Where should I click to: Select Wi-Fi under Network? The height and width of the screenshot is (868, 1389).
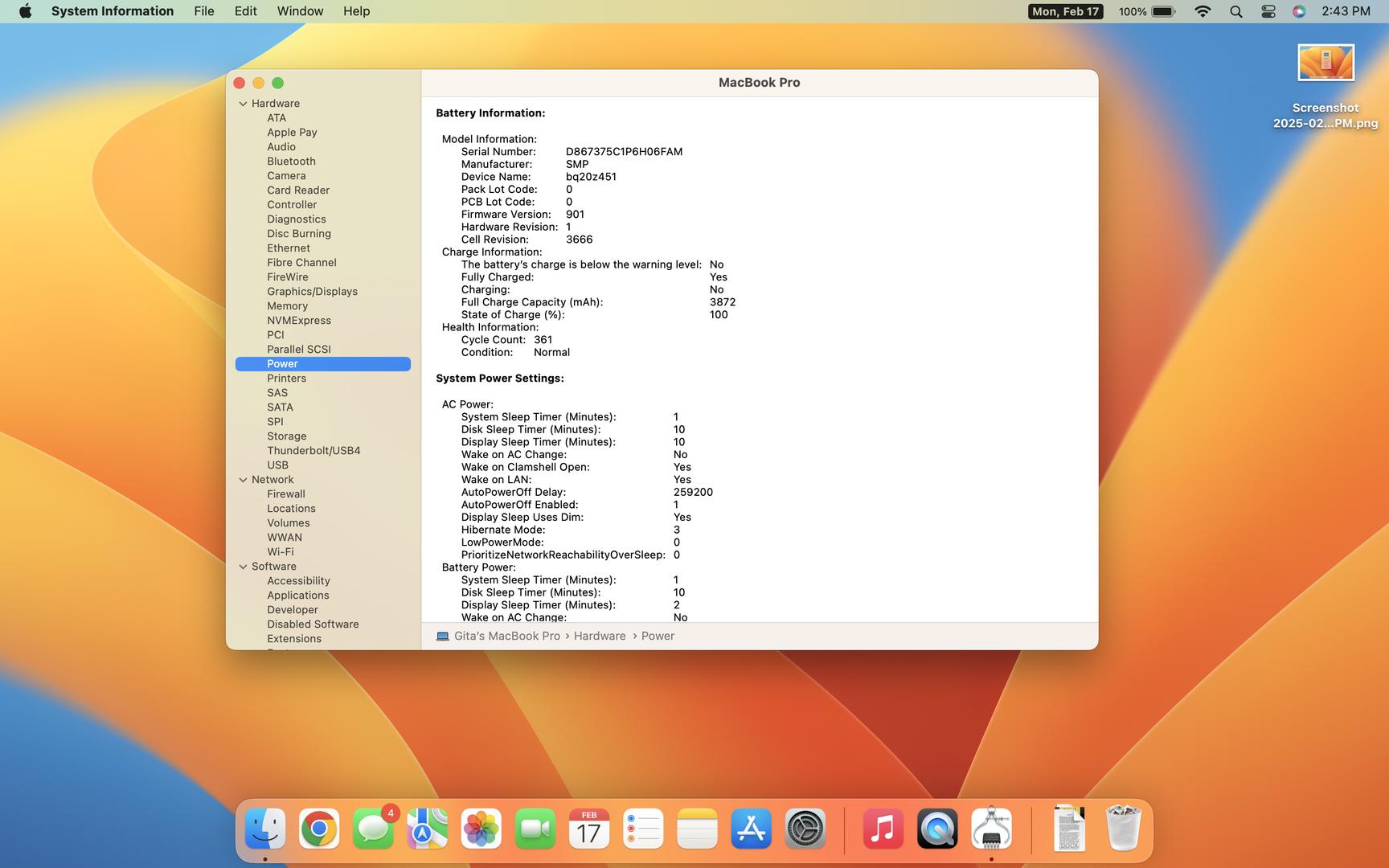pyautogui.click(x=280, y=552)
